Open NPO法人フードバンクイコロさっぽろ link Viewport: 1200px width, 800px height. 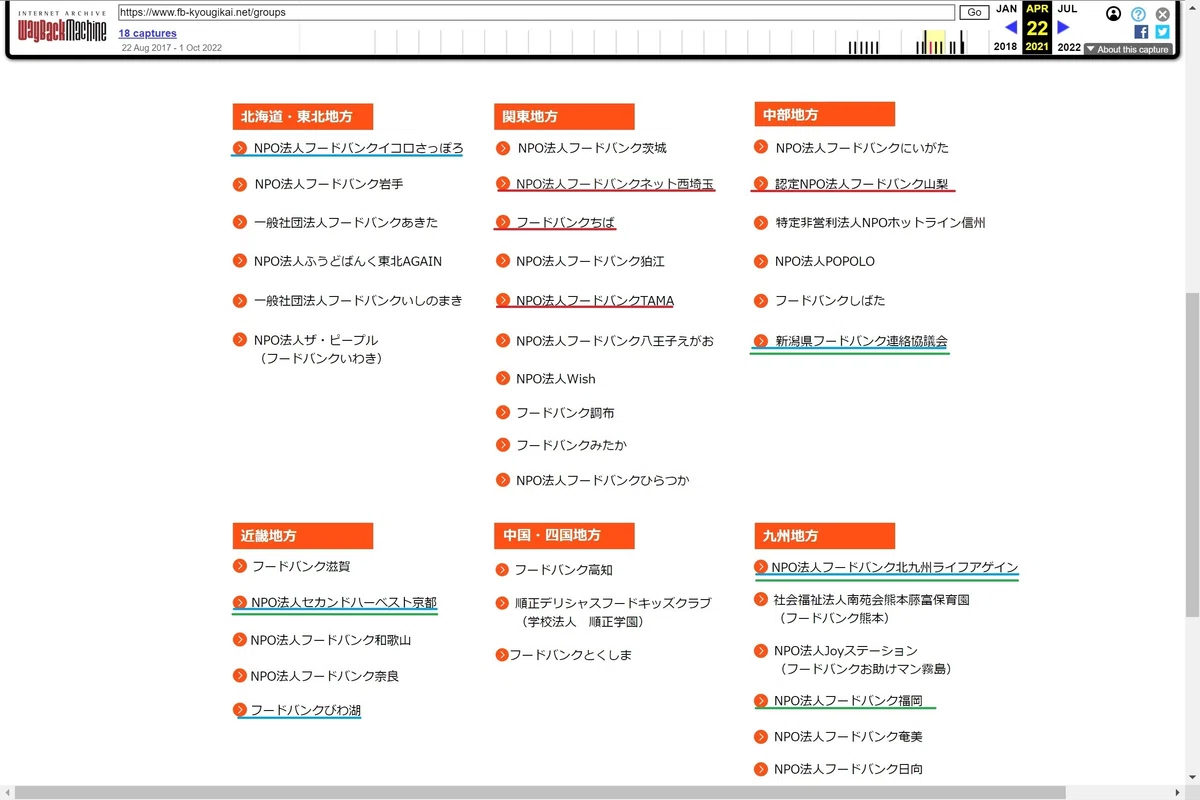[358, 148]
